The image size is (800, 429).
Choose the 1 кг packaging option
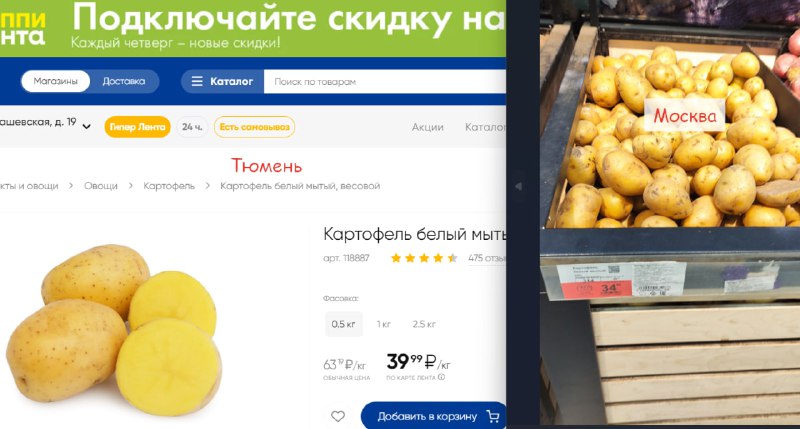pyautogui.click(x=384, y=324)
